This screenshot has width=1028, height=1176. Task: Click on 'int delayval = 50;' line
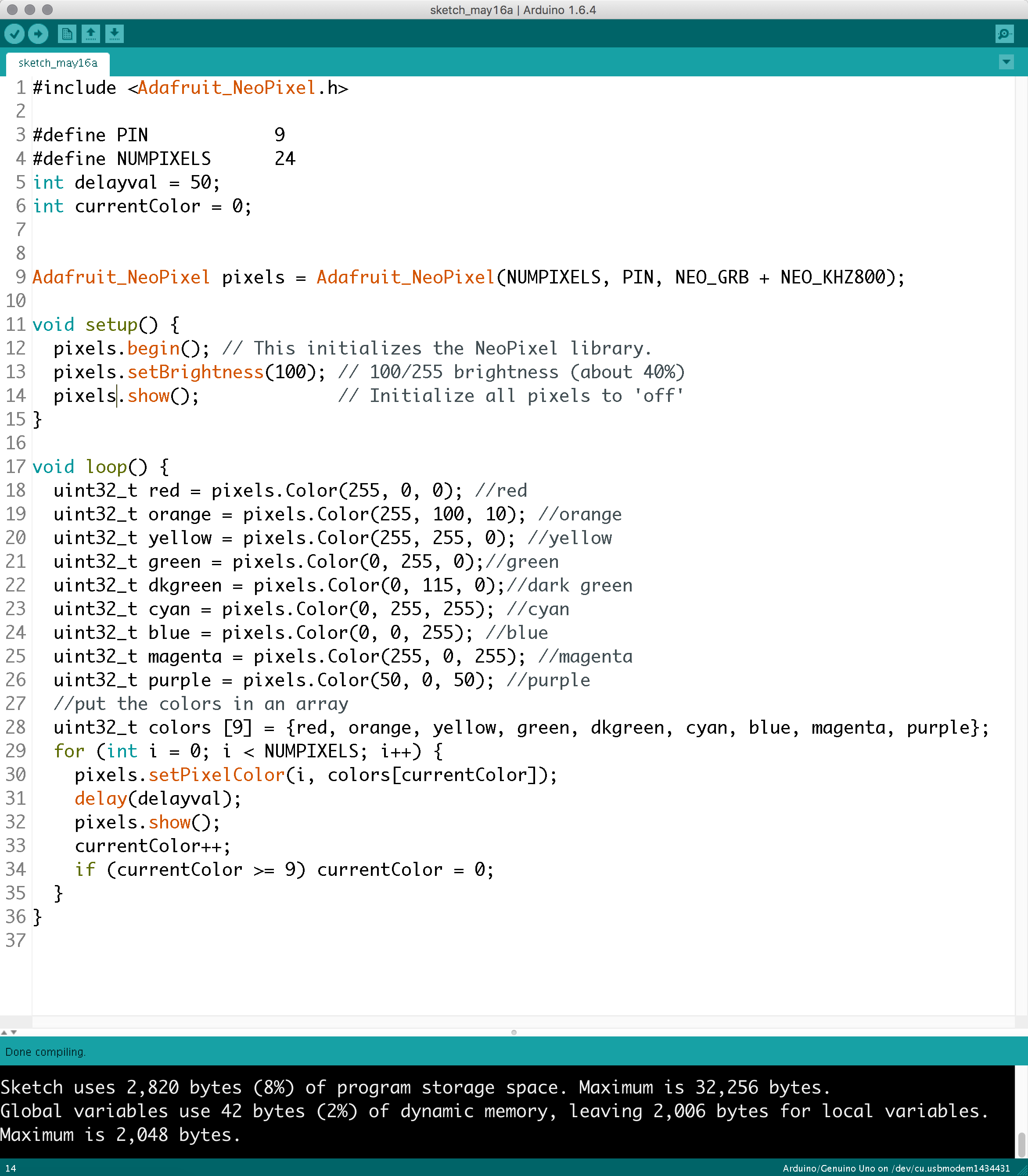(126, 183)
